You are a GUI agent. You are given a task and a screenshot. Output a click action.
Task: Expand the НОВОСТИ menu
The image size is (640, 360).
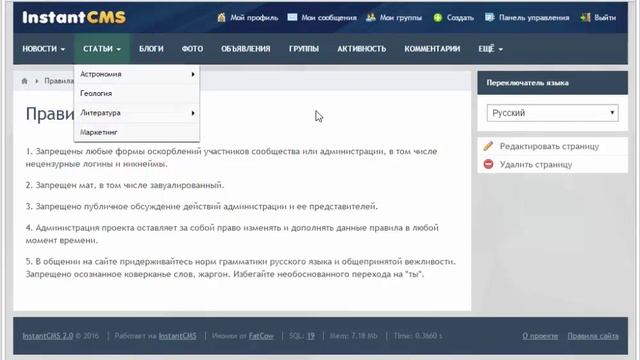point(44,49)
